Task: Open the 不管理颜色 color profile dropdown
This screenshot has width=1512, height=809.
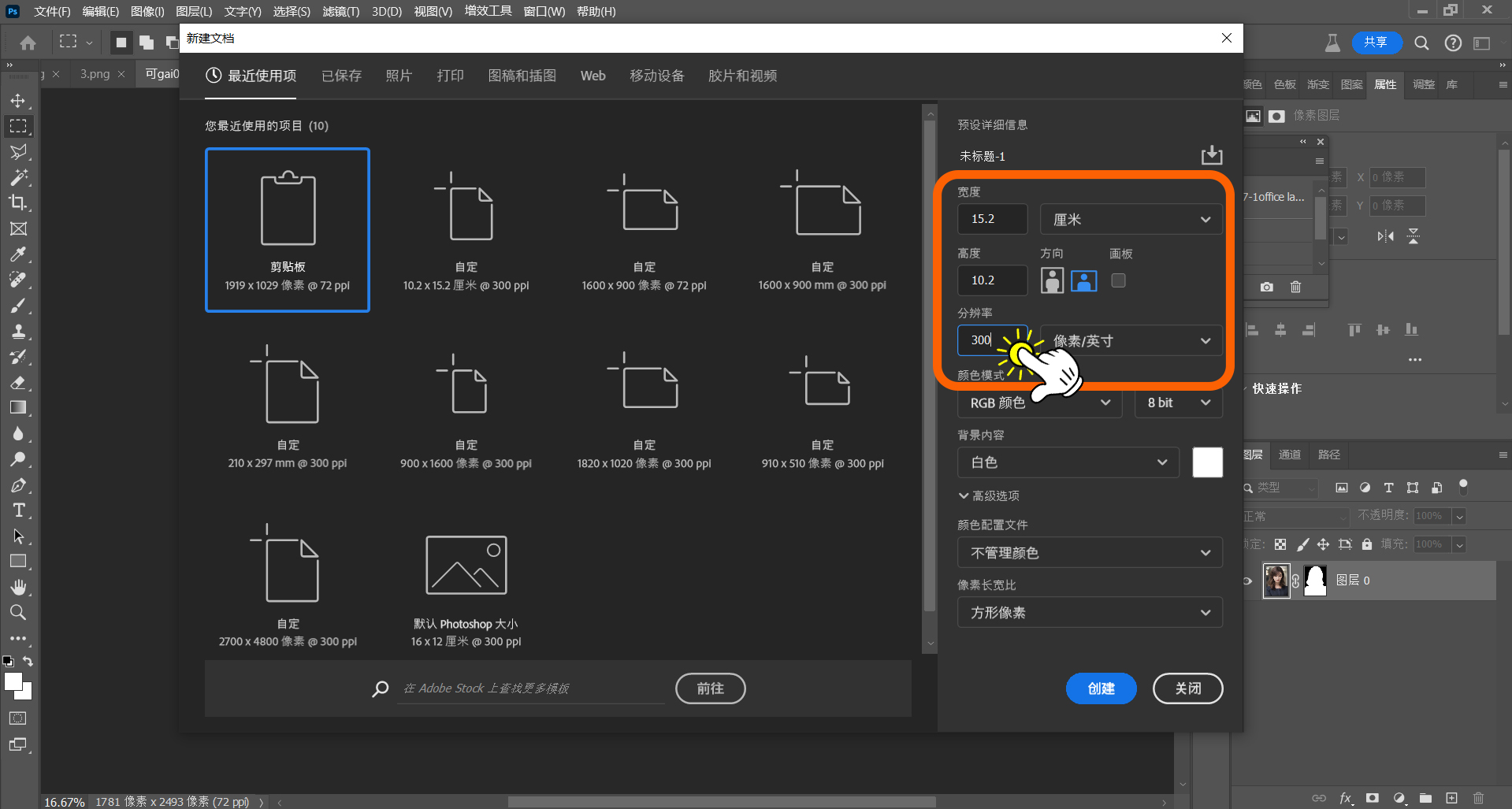Action: click(x=1090, y=553)
